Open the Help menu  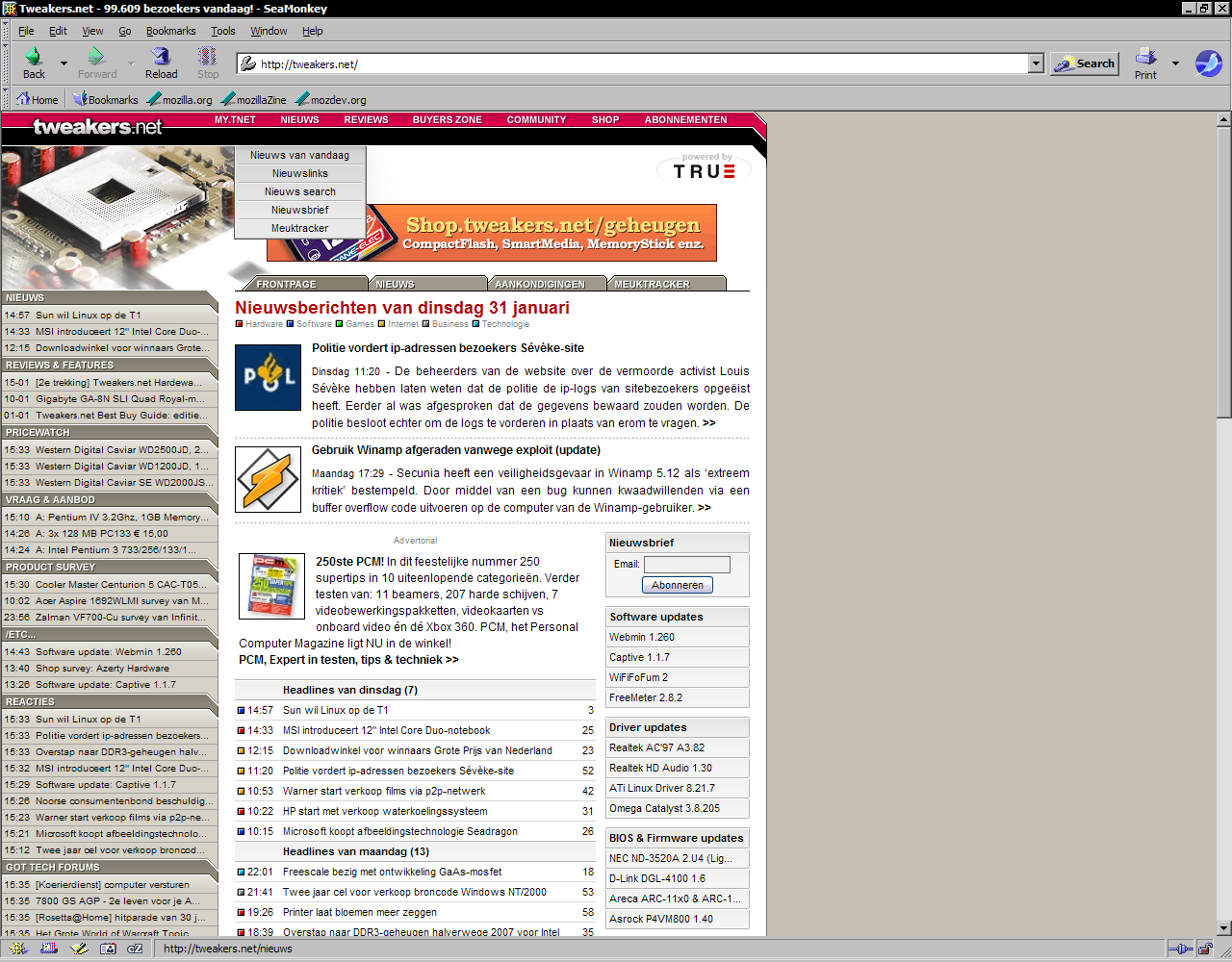coord(313,31)
